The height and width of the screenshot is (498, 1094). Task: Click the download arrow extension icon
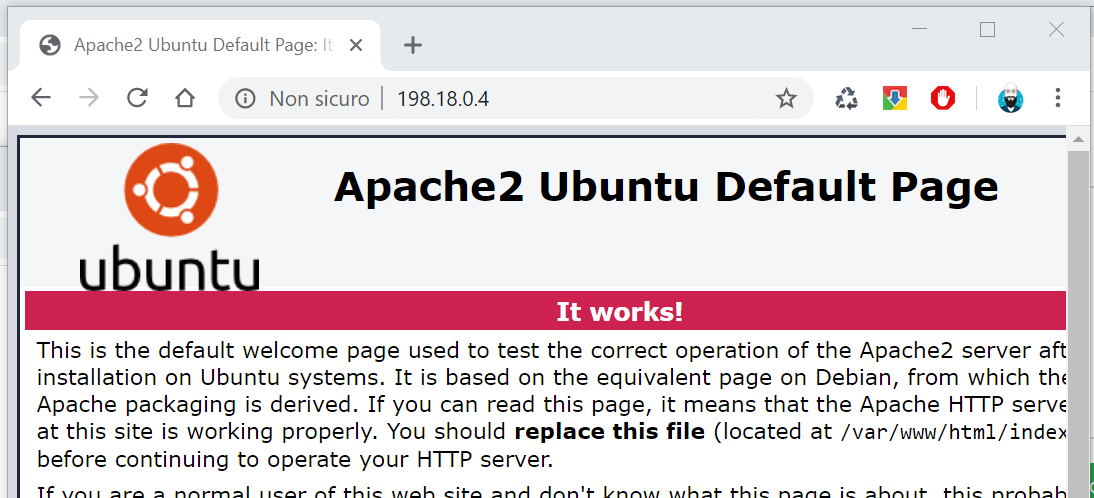894,98
